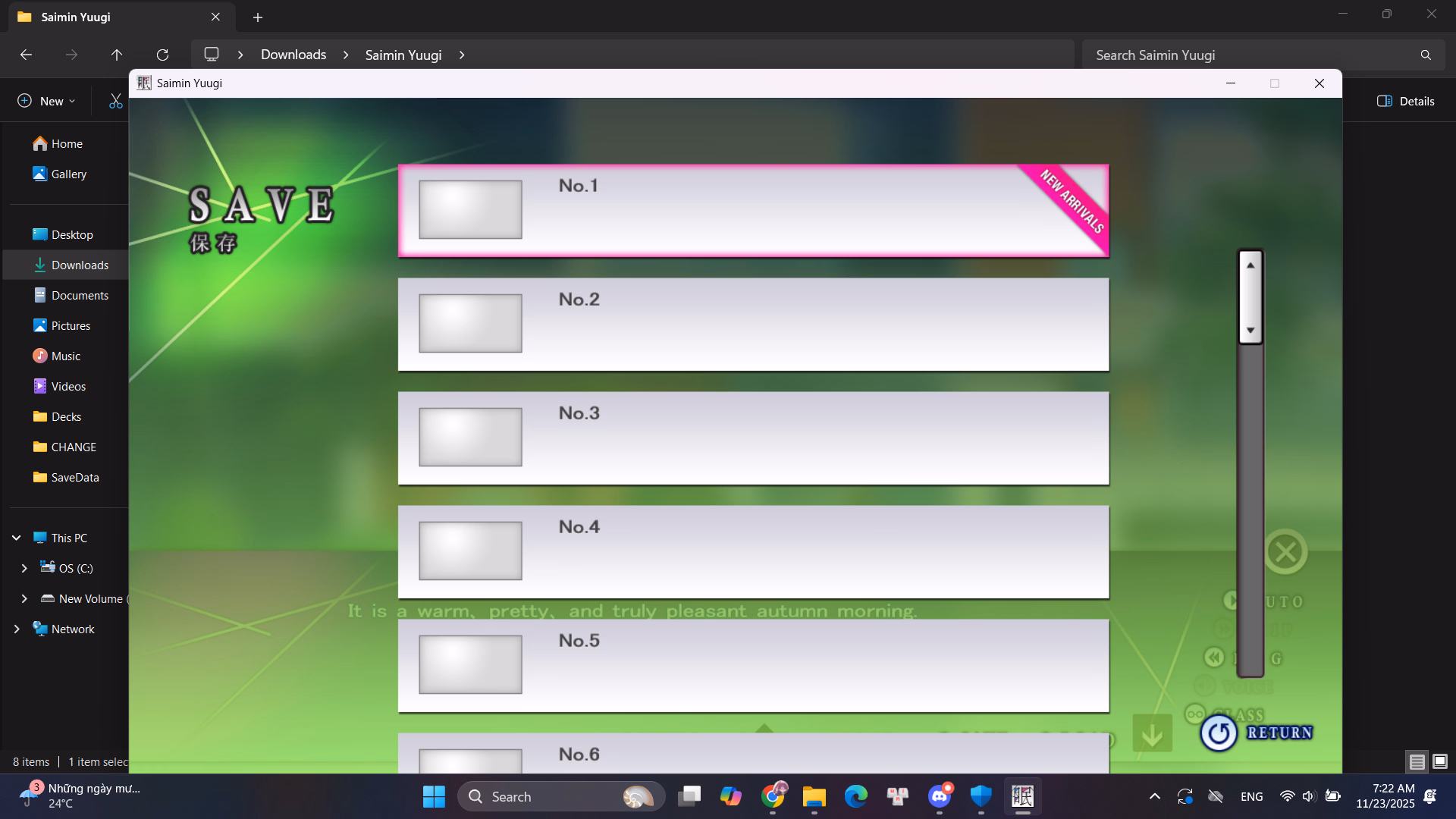Click the rewind LOG icon
The width and height of the screenshot is (1456, 819).
[1214, 657]
